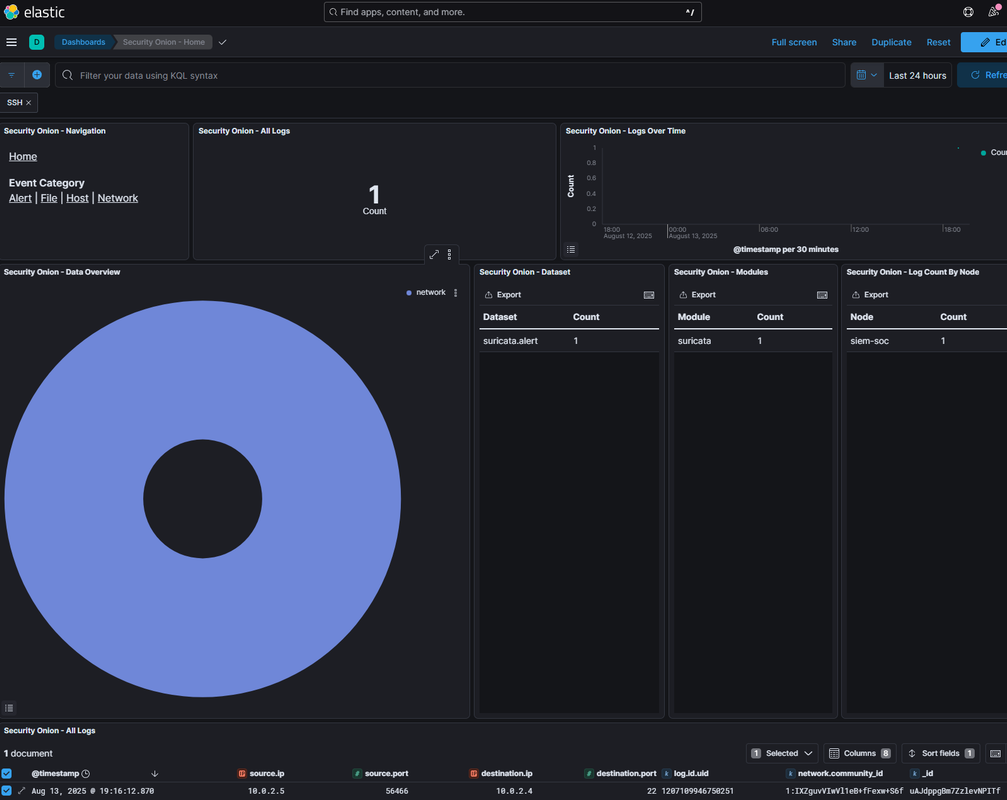This screenshot has height=800, width=1007.
Task: Sort by the Module column header
Action: [x=694, y=317]
